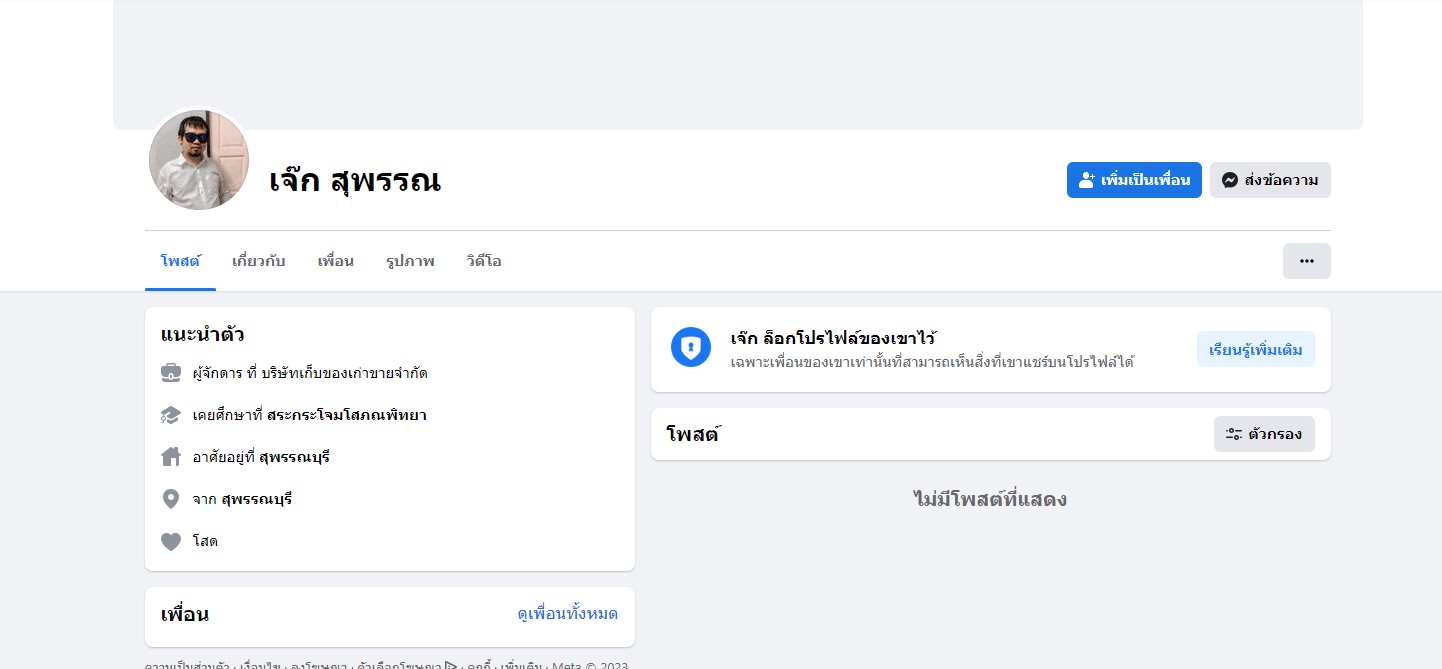Click the เรียนรู้เพิ่มเติม button
This screenshot has height=669, width=1442.
(x=1255, y=349)
